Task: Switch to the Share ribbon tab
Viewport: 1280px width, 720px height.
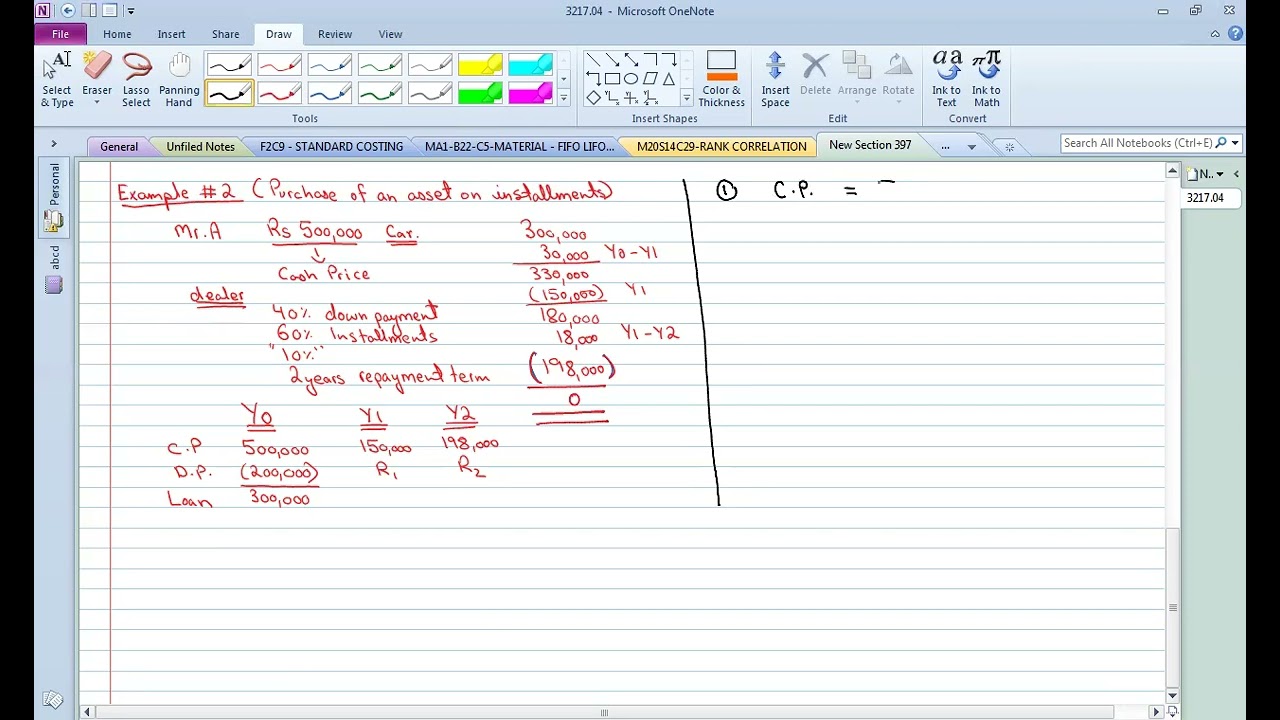Action: pos(225,34)
